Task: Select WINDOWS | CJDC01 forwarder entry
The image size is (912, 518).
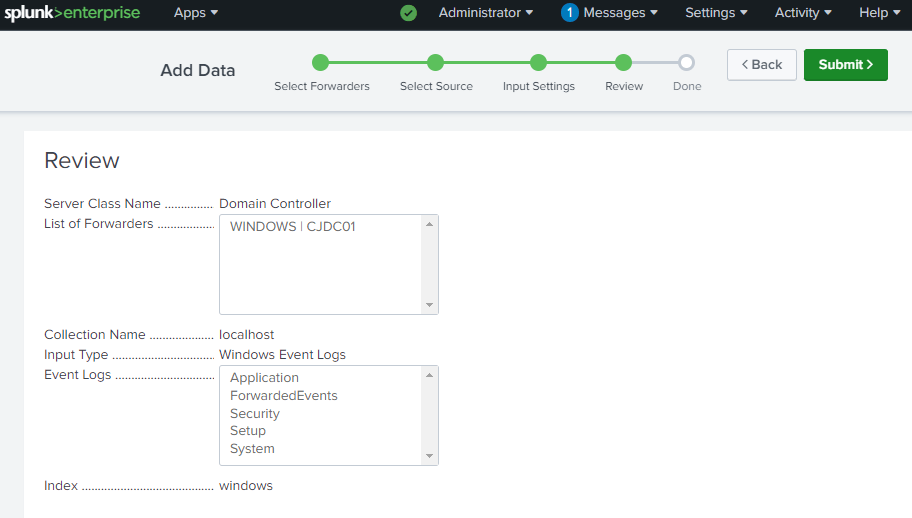Action: coord(293,227)
